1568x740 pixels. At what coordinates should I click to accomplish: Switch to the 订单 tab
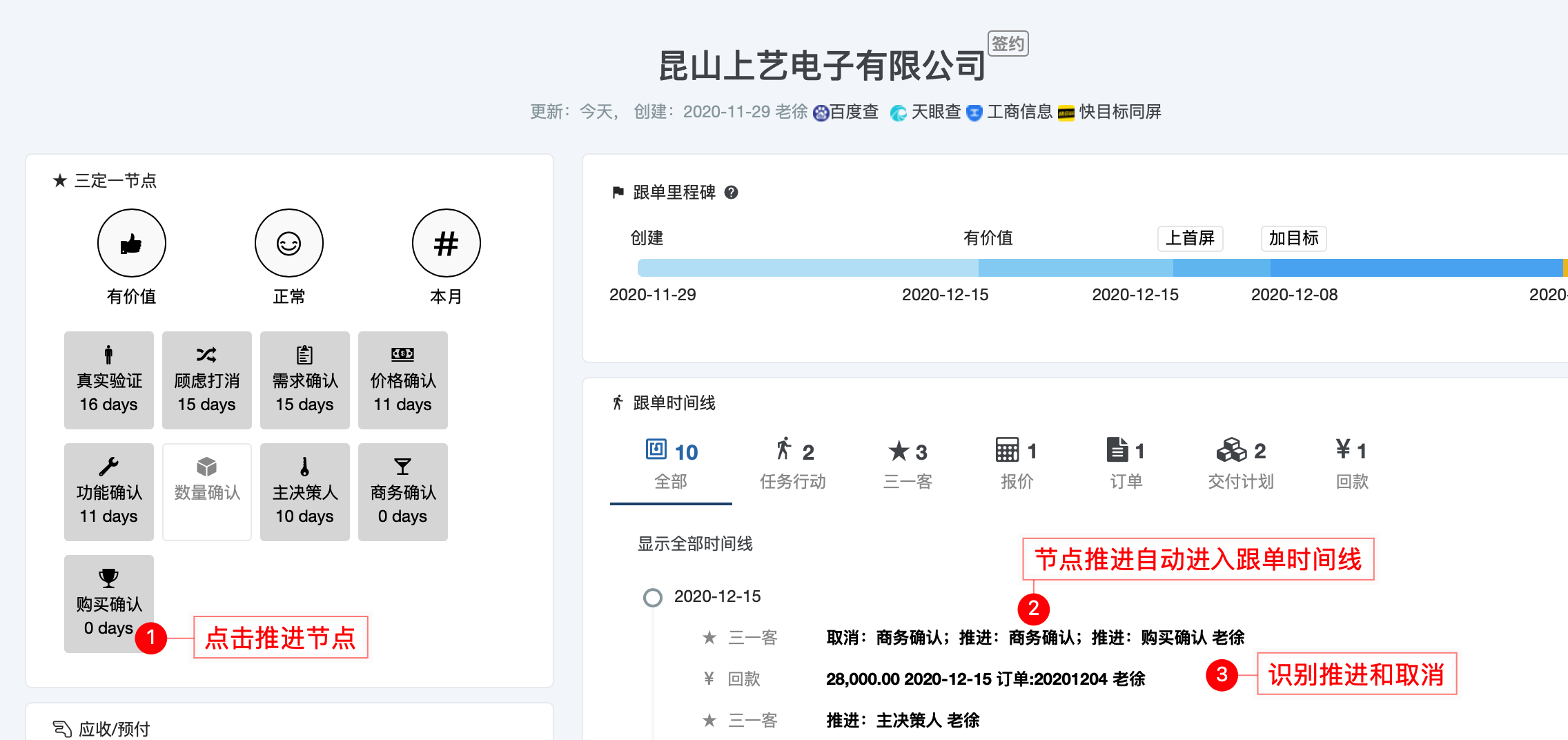click(x=1126, y=465)
